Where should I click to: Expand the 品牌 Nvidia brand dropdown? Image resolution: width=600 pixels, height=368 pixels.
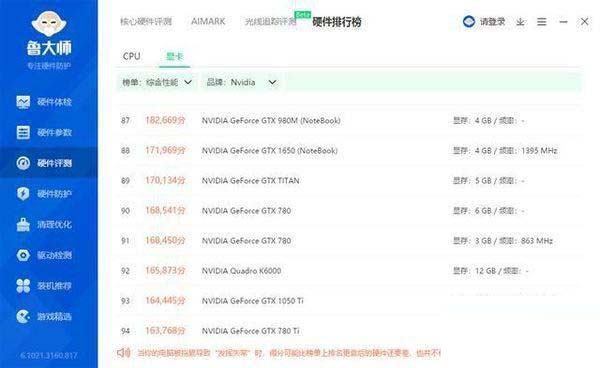pyautogui.click(x=241, y=82)
